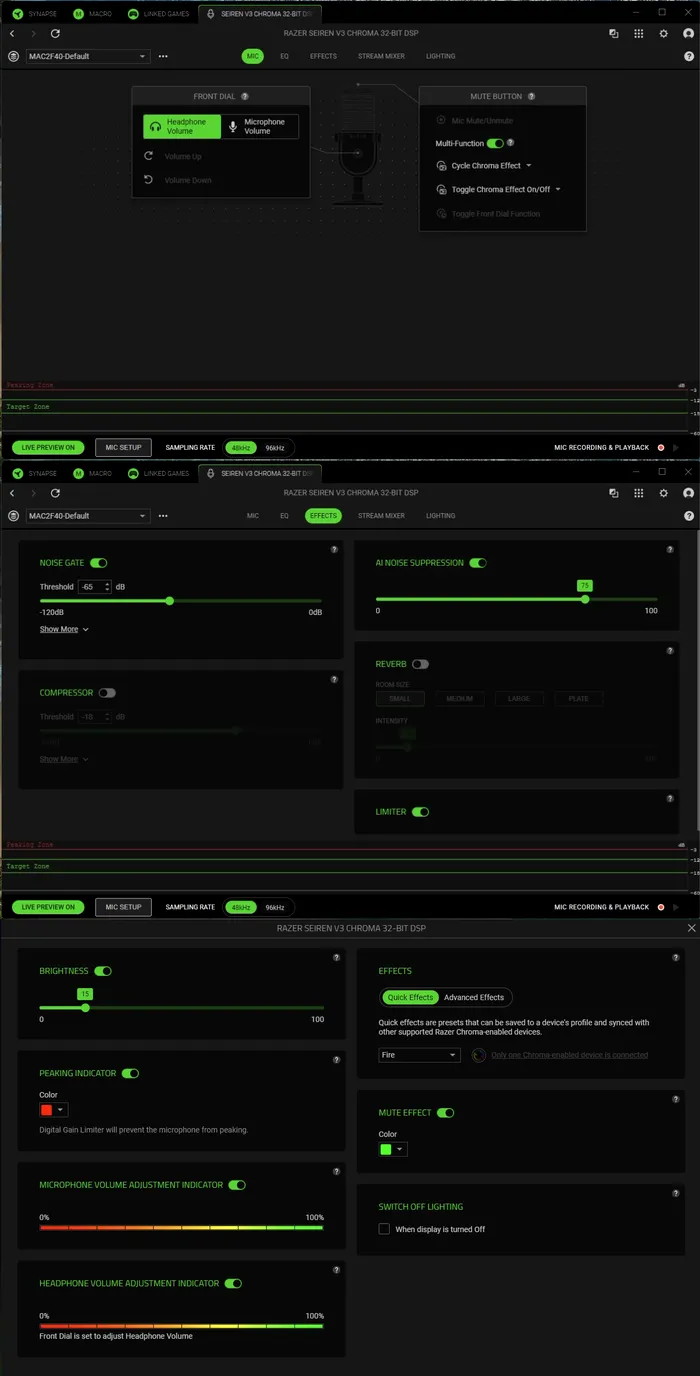Choose the MEDIUM reverb room size

coord(460,699)
